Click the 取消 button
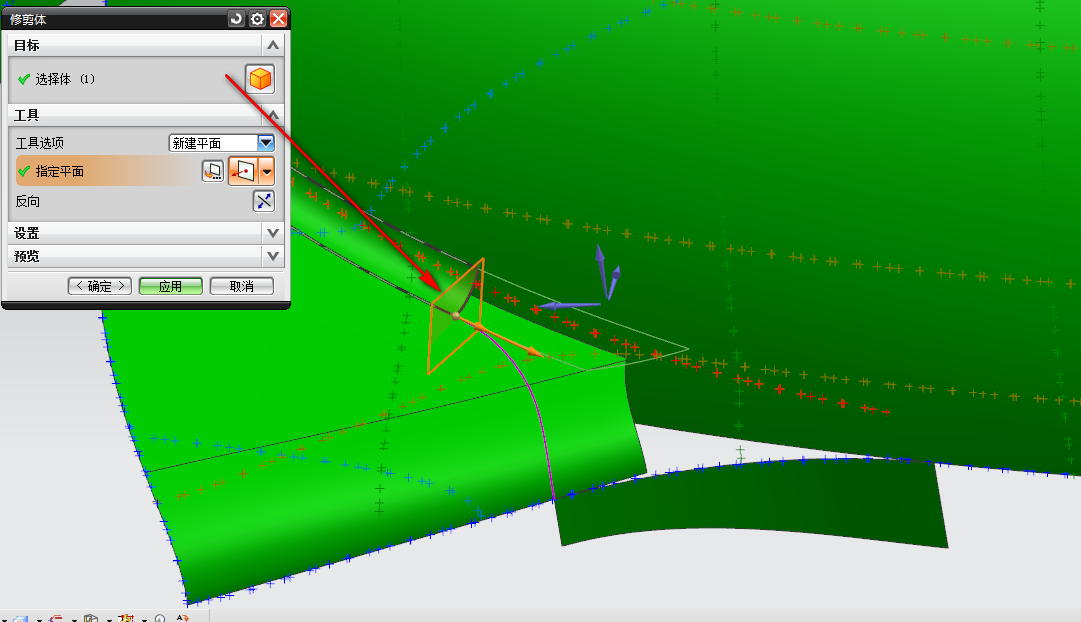1081x622 pixels. [x=241, y=286]
